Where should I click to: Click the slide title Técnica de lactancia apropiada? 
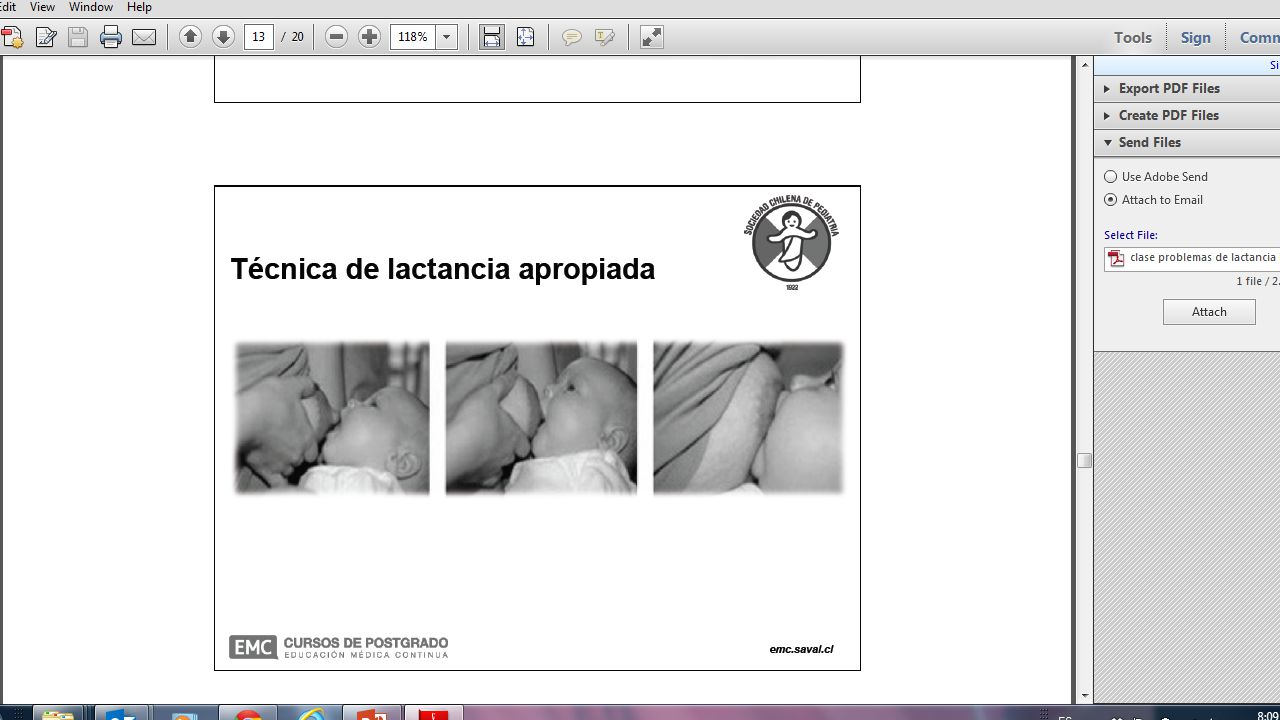pos(443,269)
